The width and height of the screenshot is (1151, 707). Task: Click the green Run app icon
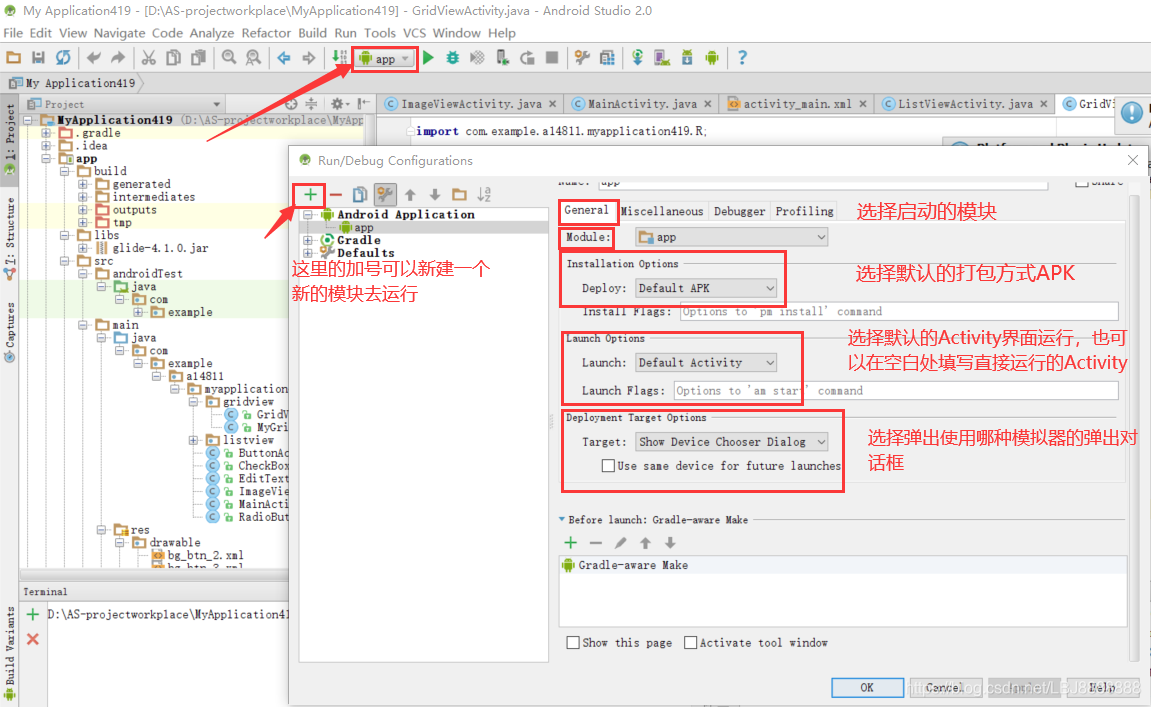point(429,58)
